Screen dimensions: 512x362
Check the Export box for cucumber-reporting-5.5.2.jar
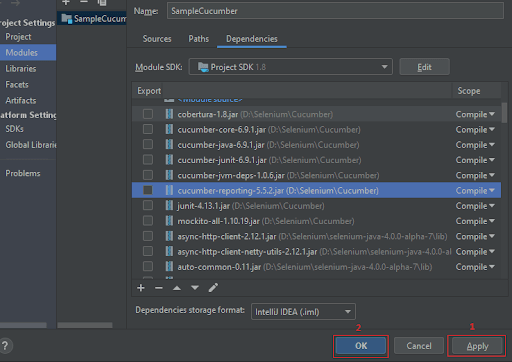click(148, 190)
